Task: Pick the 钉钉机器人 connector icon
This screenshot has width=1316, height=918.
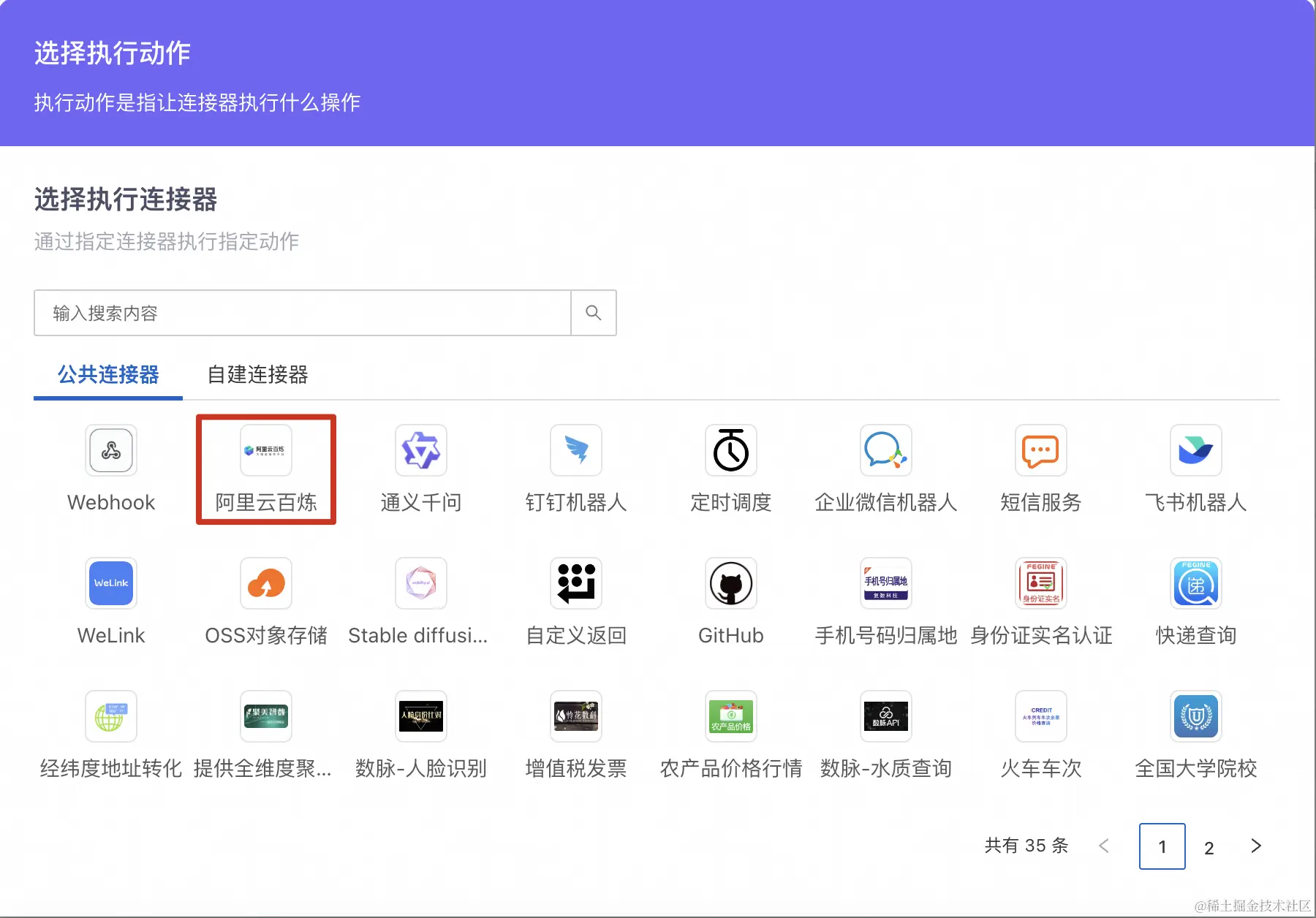Action: [576, 450]
